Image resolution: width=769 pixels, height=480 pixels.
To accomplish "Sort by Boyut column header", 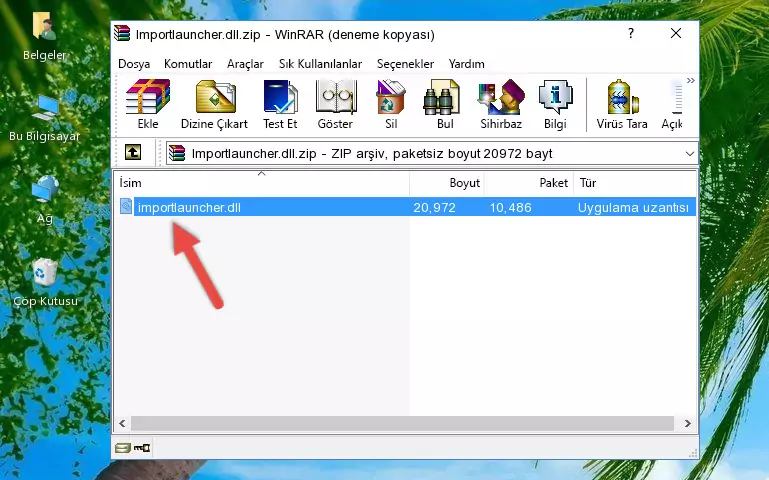I will (447, 183).
